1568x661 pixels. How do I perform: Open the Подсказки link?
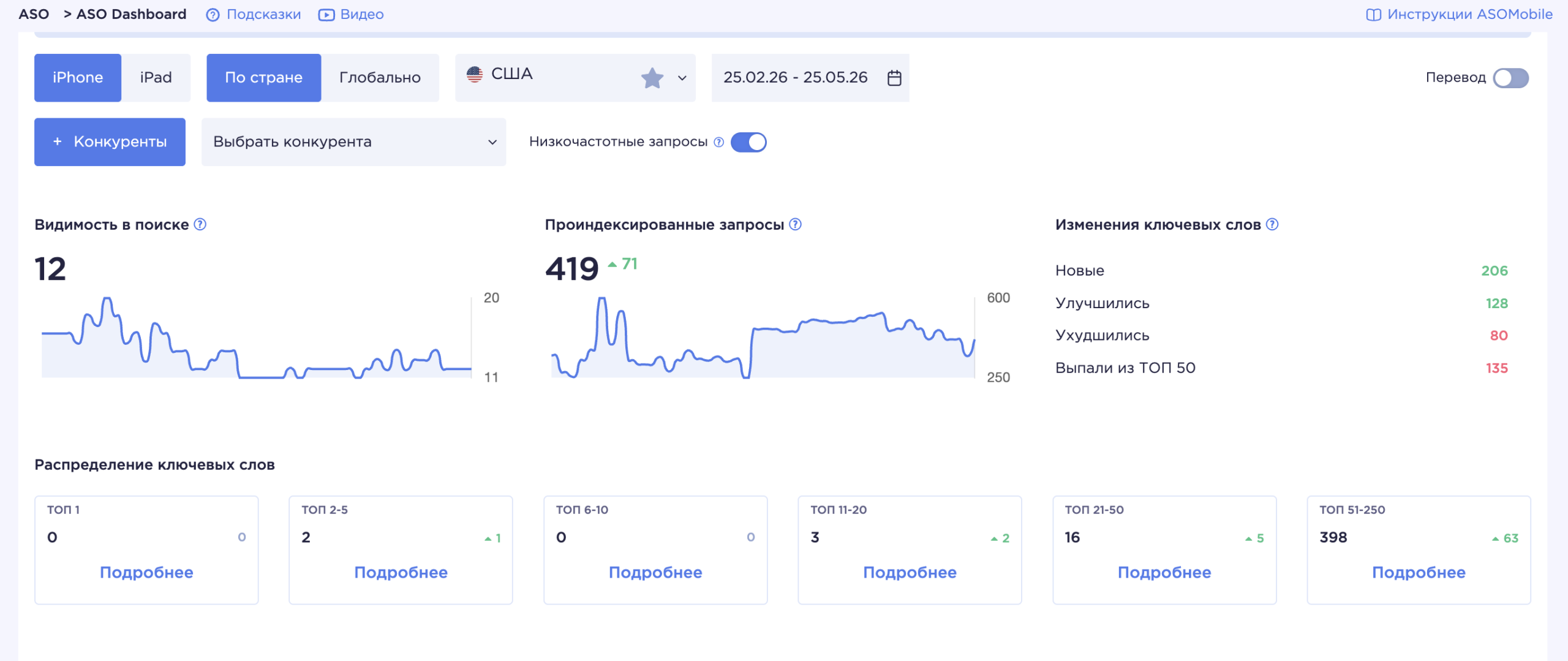pos(263,14)
